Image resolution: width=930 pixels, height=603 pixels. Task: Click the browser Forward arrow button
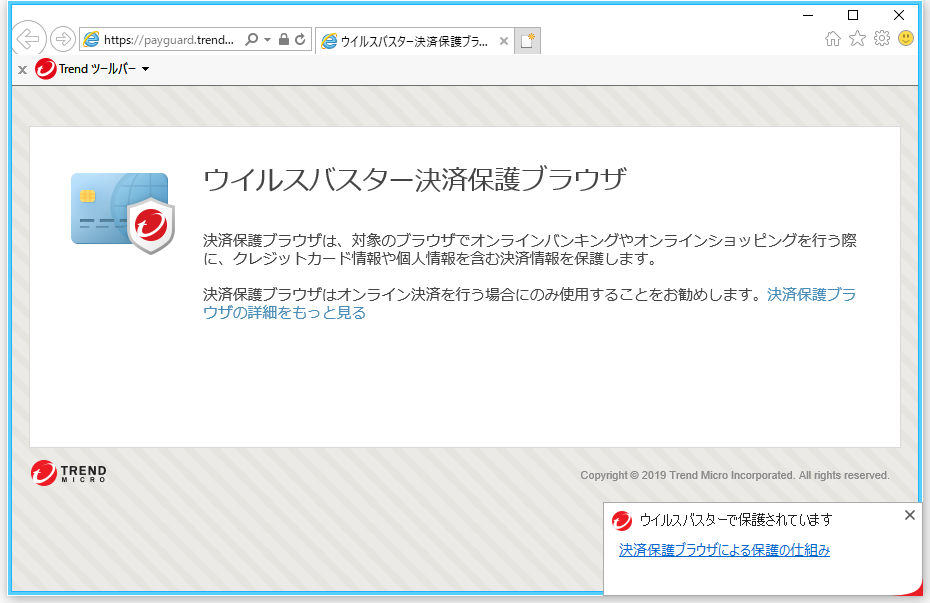62,39
